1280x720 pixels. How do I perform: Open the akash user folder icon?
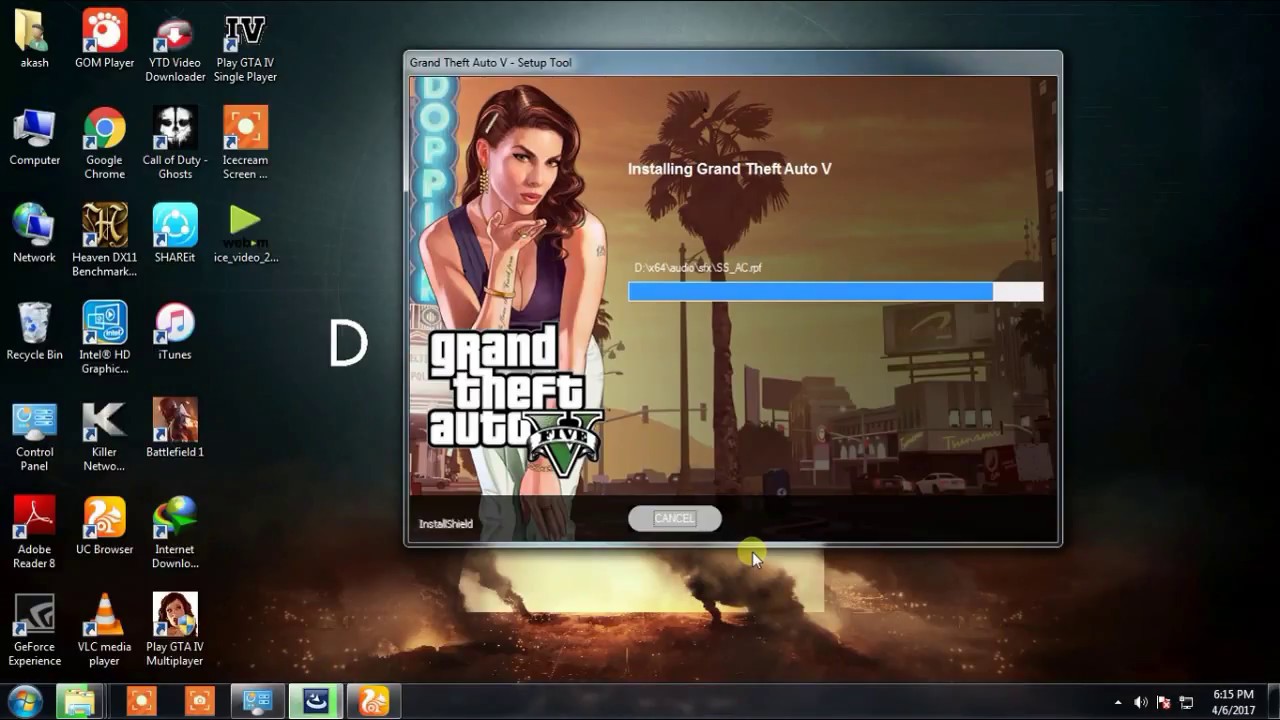tap(34, 40)
